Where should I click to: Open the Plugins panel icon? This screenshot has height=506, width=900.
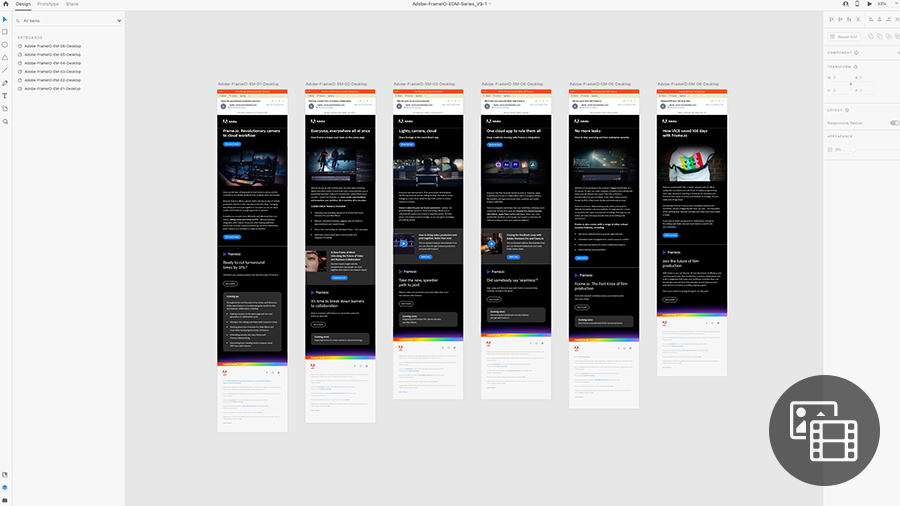pos(5,498)
